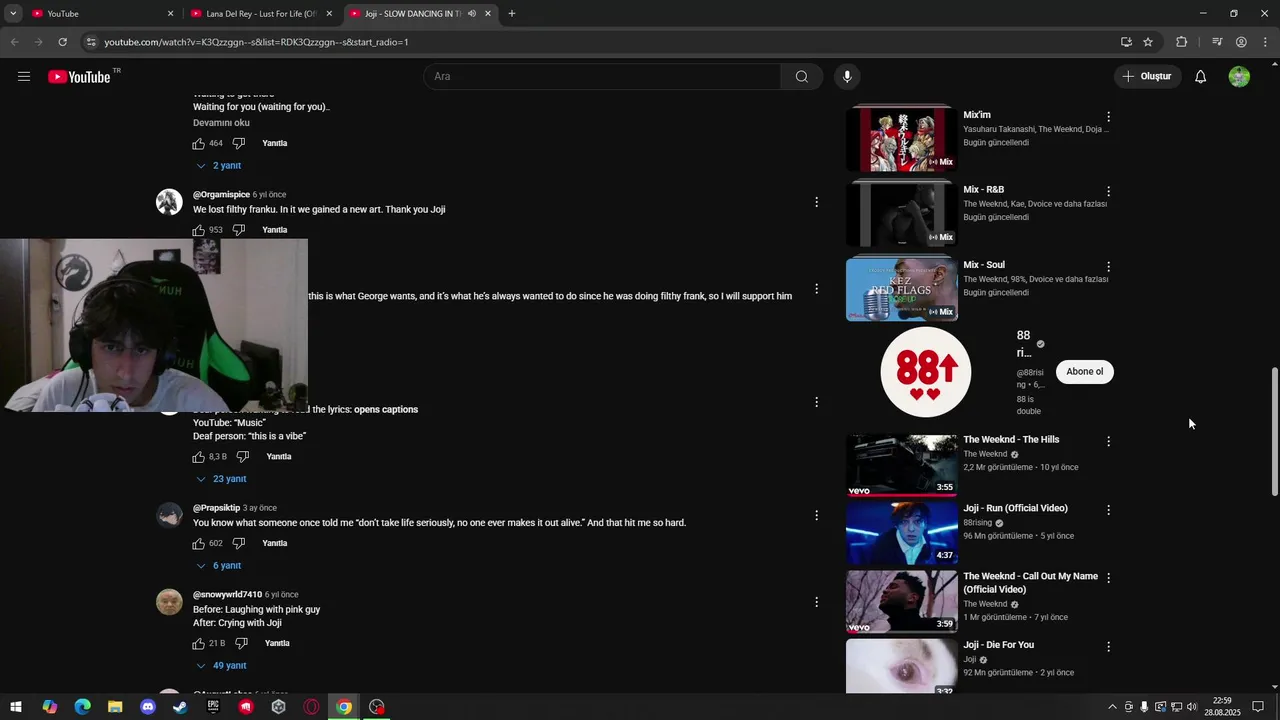Open options for 'The Weeknd - The Hills'
This screenshot has height=720, width=1280.
click(x=1108, y=441)
